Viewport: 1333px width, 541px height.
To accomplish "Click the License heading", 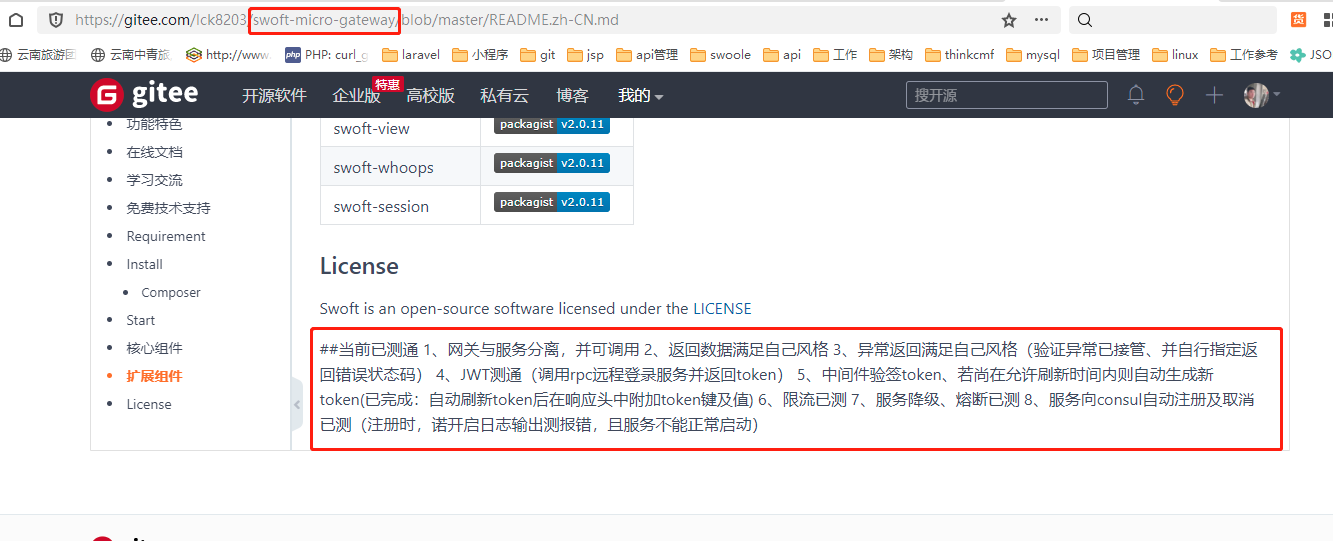I will (359, 266).
